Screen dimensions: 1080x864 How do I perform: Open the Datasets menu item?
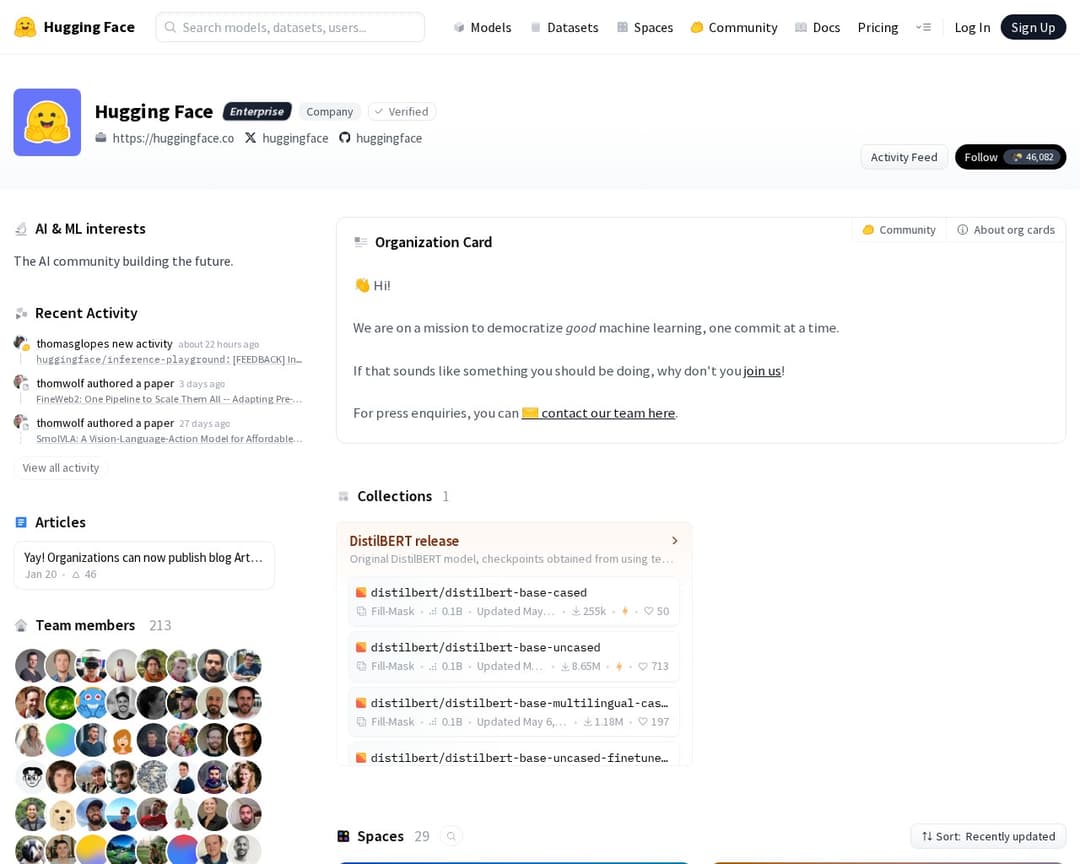(x=564, y=28)
